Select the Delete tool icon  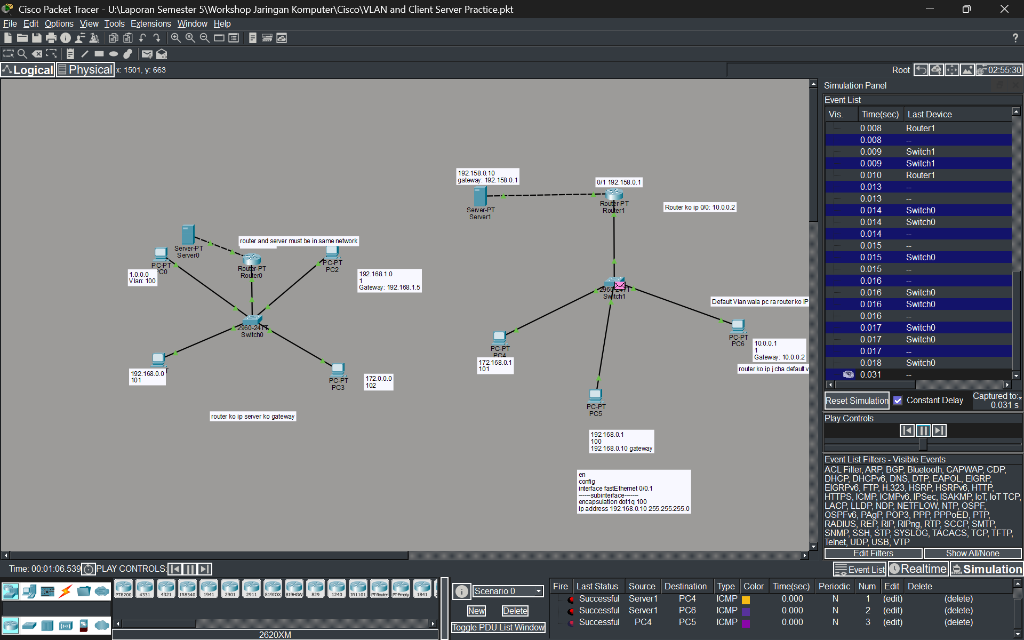pyautogui.click(x=37, y=54)
